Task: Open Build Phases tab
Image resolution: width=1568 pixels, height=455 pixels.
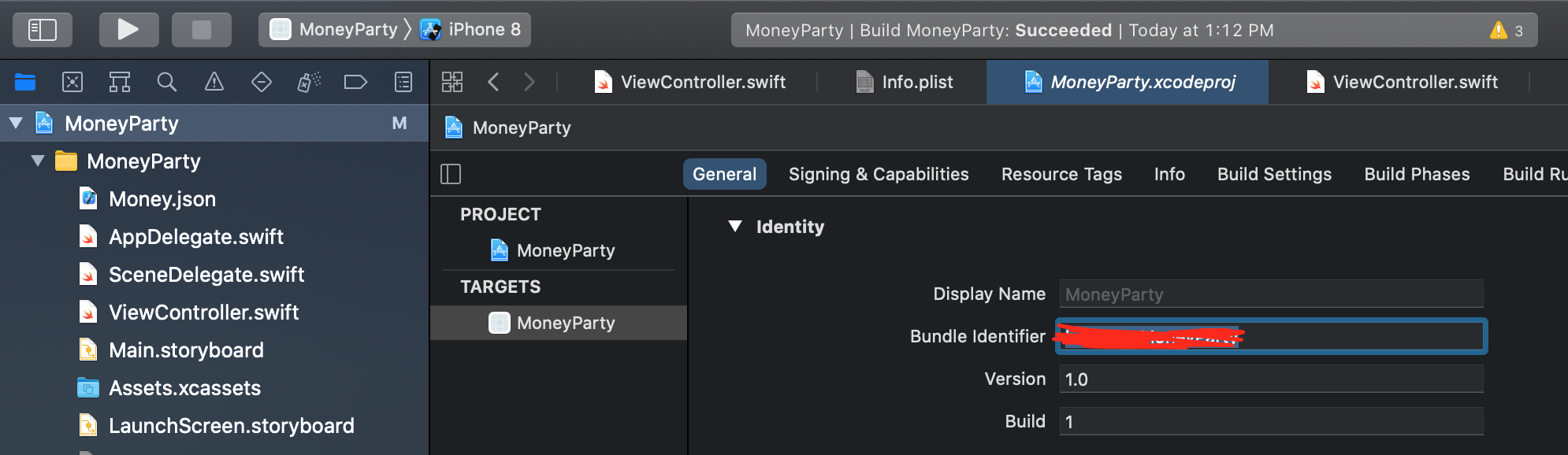Action: (x=1417, y=174)
